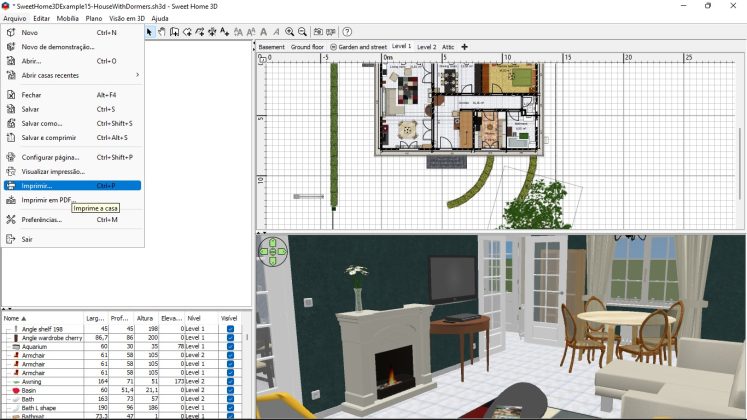Click the Altura column header

[145, 318]
